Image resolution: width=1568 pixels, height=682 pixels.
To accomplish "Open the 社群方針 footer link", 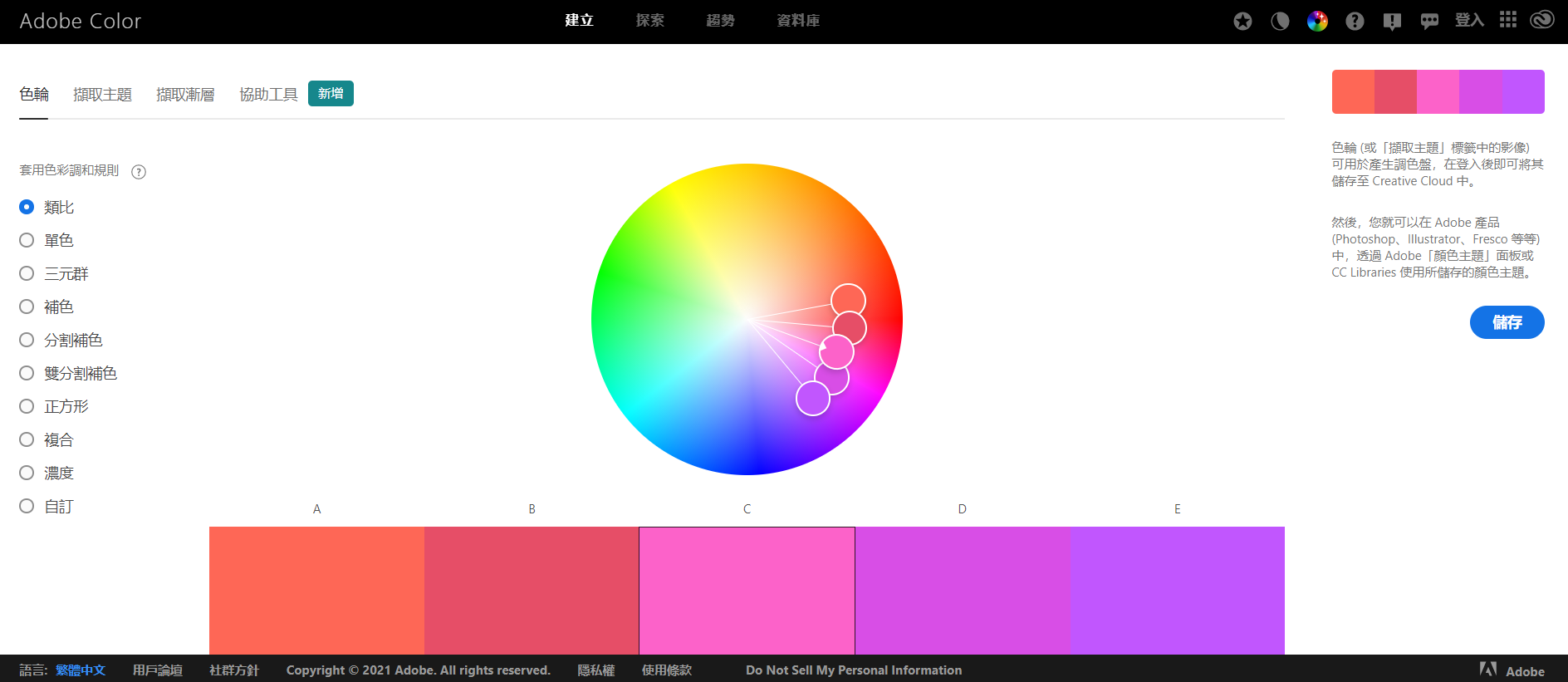I will click(234, 670).
